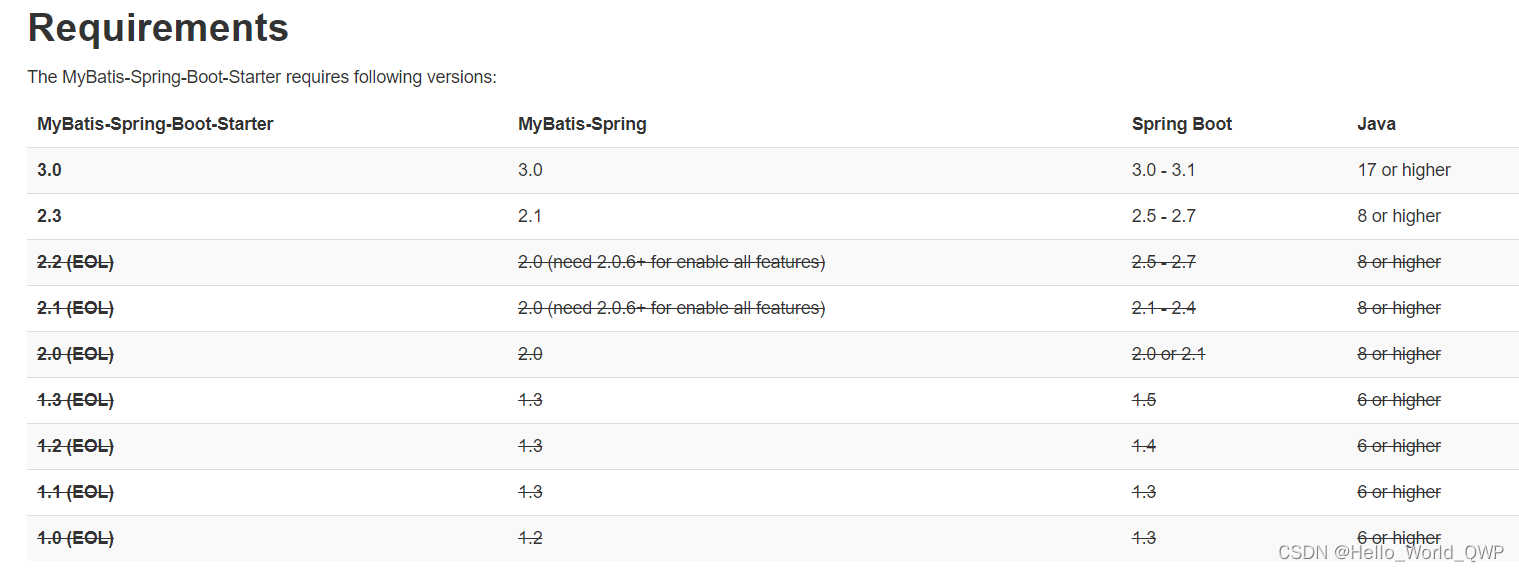Viewport: 1519px width, 572px height.
Task: Click the 2.0 (EOL) version cell
Action: (x=75, y=354)
